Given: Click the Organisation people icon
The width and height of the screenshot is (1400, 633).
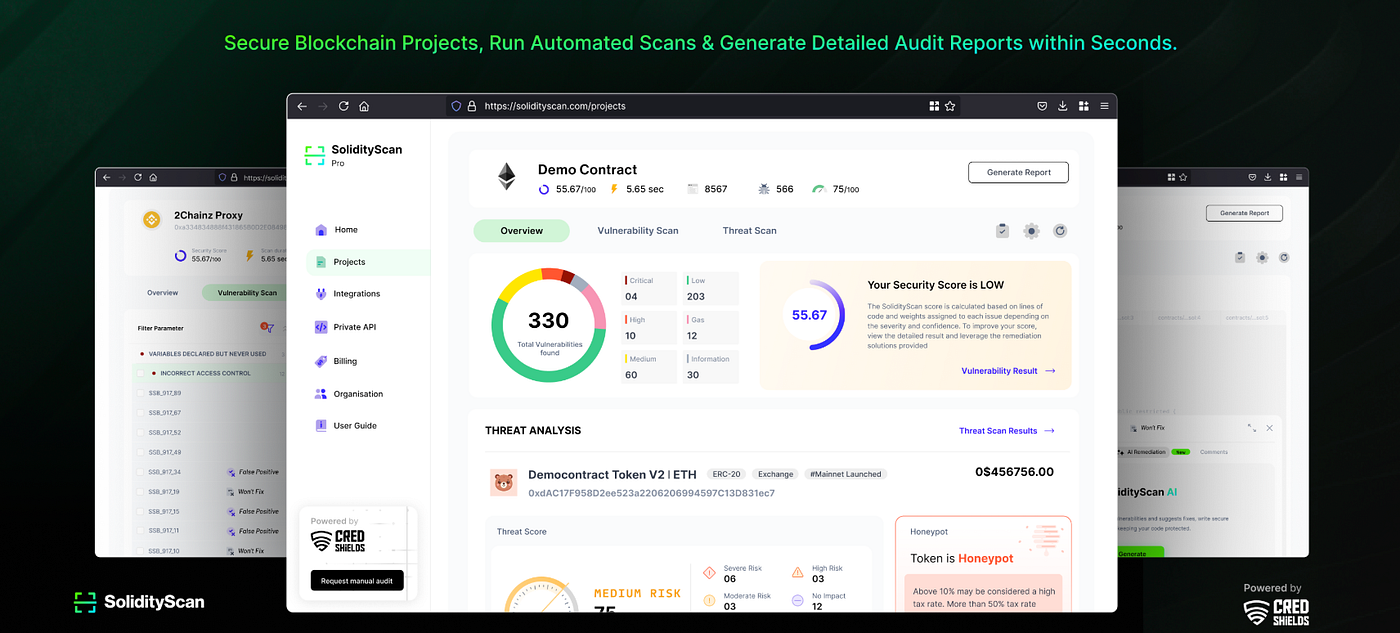Looking at the screenshot, I should point(321,394).
